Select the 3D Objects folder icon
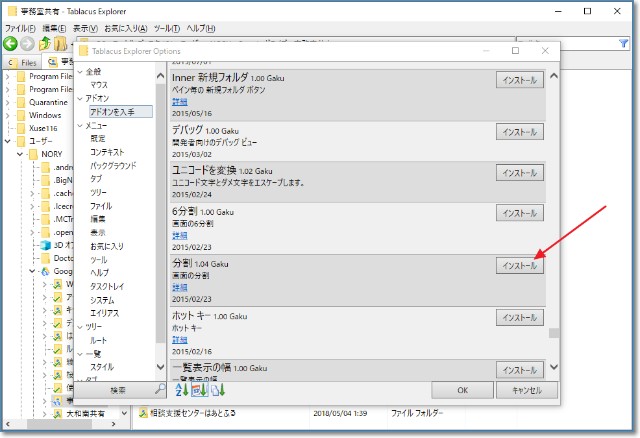640x438 pixels. (45, 243)
